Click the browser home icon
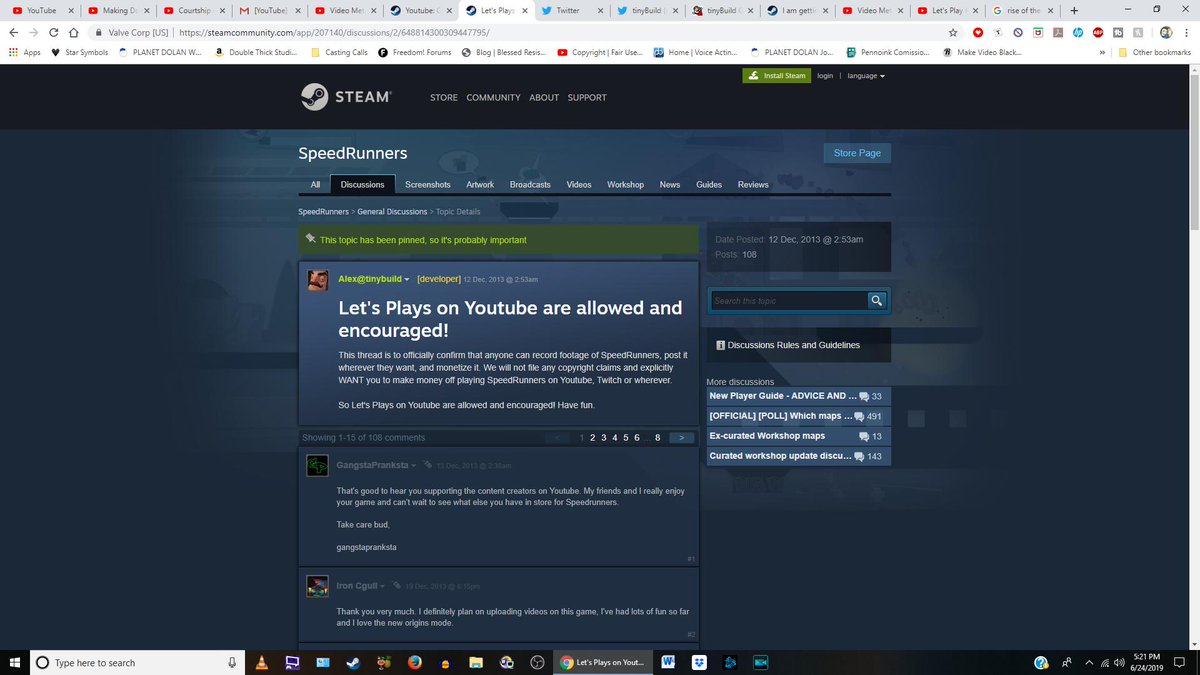The width and height of the screenshot is (1200, 675). click(75, 32)
